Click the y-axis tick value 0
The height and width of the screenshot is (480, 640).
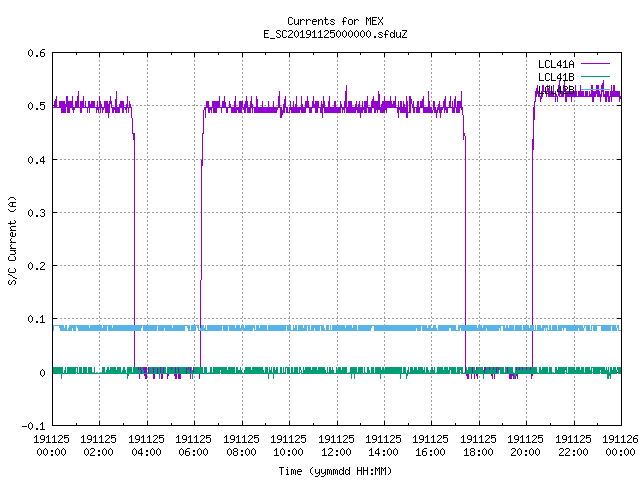[x=42, y=373]
